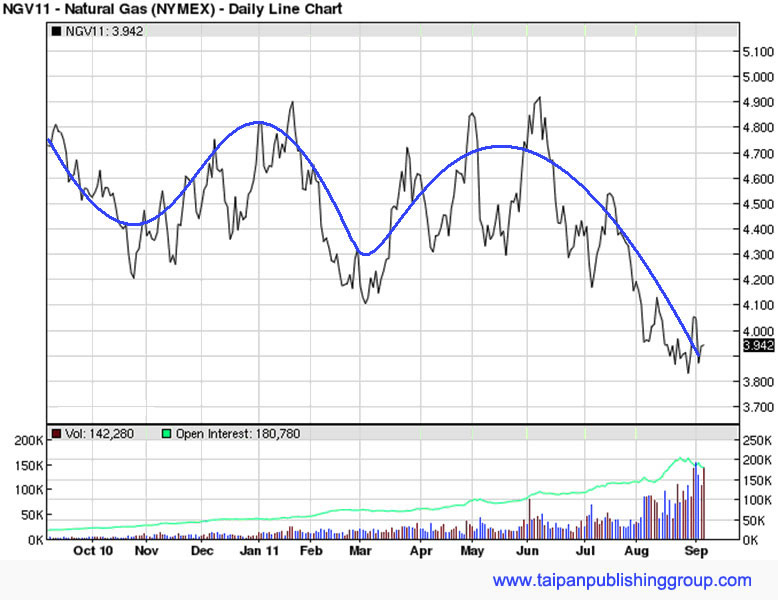The image size is (778, 600).
Task: Click the 50K right open interest axis label
Action: tap(754, 521)
